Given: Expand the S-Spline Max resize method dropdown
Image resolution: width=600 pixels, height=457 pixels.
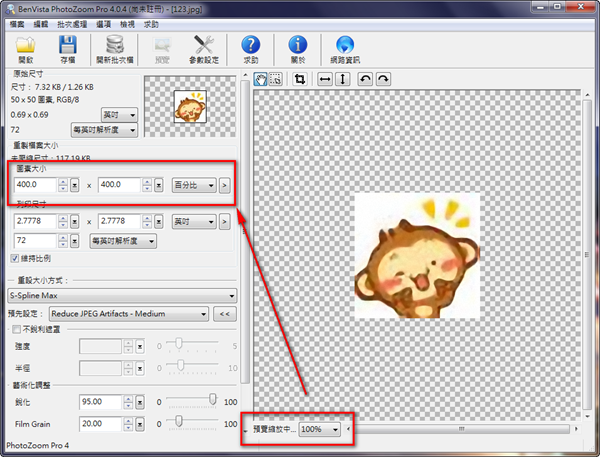Looking at the screenshot, I should point(230,295).
